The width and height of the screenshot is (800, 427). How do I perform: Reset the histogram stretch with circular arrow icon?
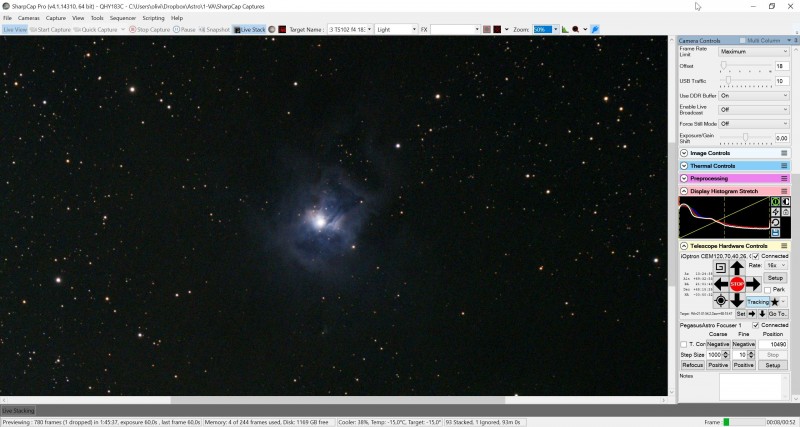point(775,222)
